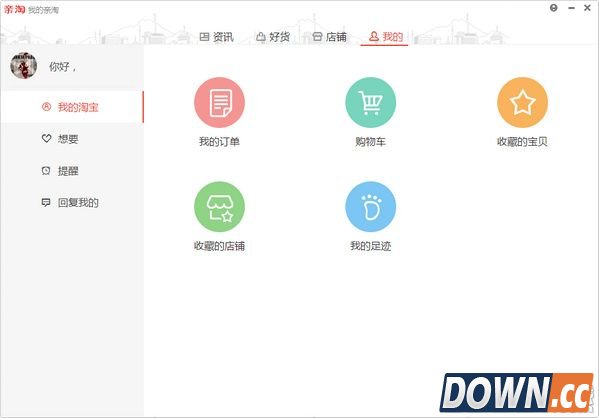The width and height of the screenshot is (599, 418).
Task: Click the 我的订单 text label
Action: [x=219, y=142]
